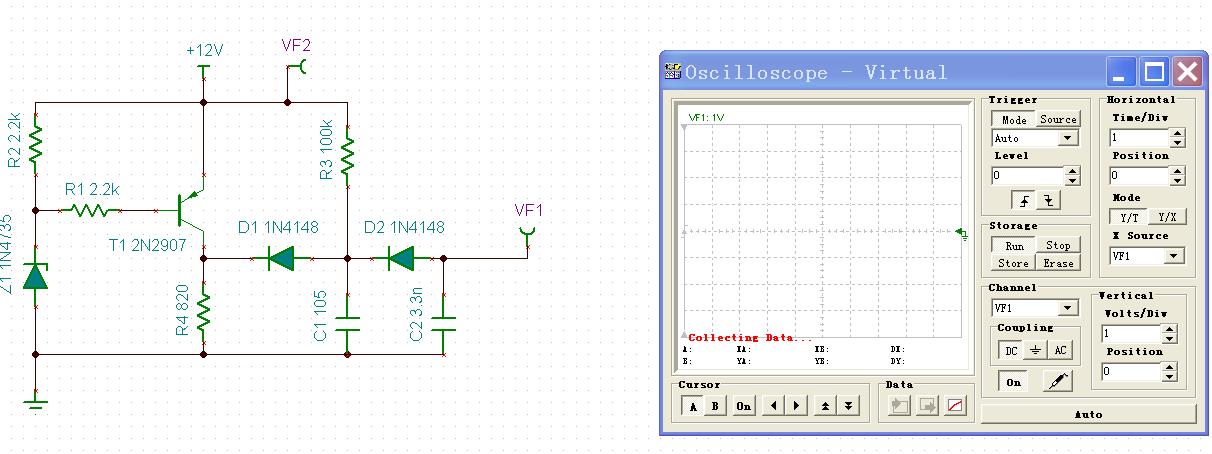Viewport: 1212px width, 454px height.
Task: Click the cursor step-up arrow icon
Action: 826,406
